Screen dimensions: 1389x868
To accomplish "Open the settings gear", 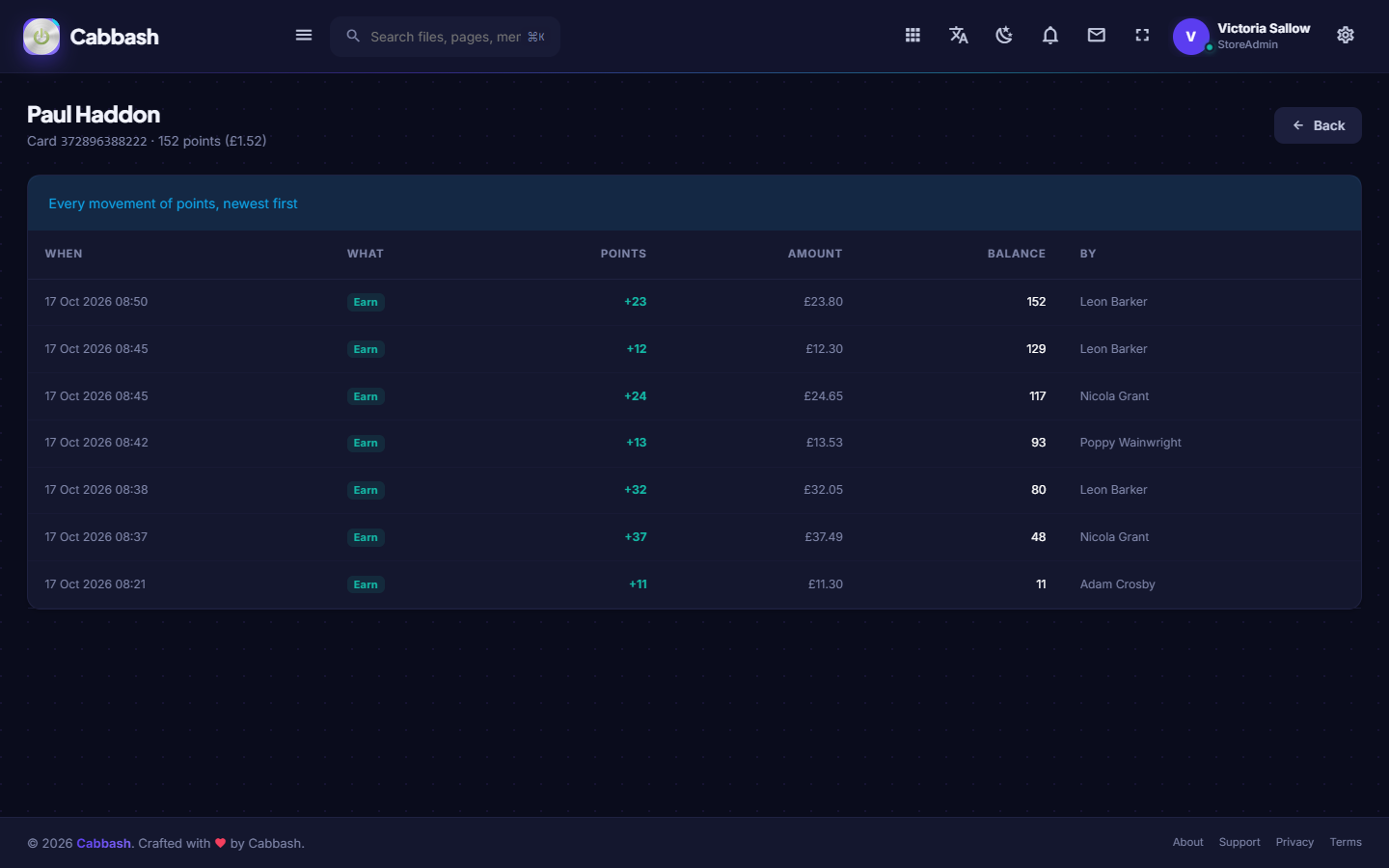I will tap(1346, 36).
